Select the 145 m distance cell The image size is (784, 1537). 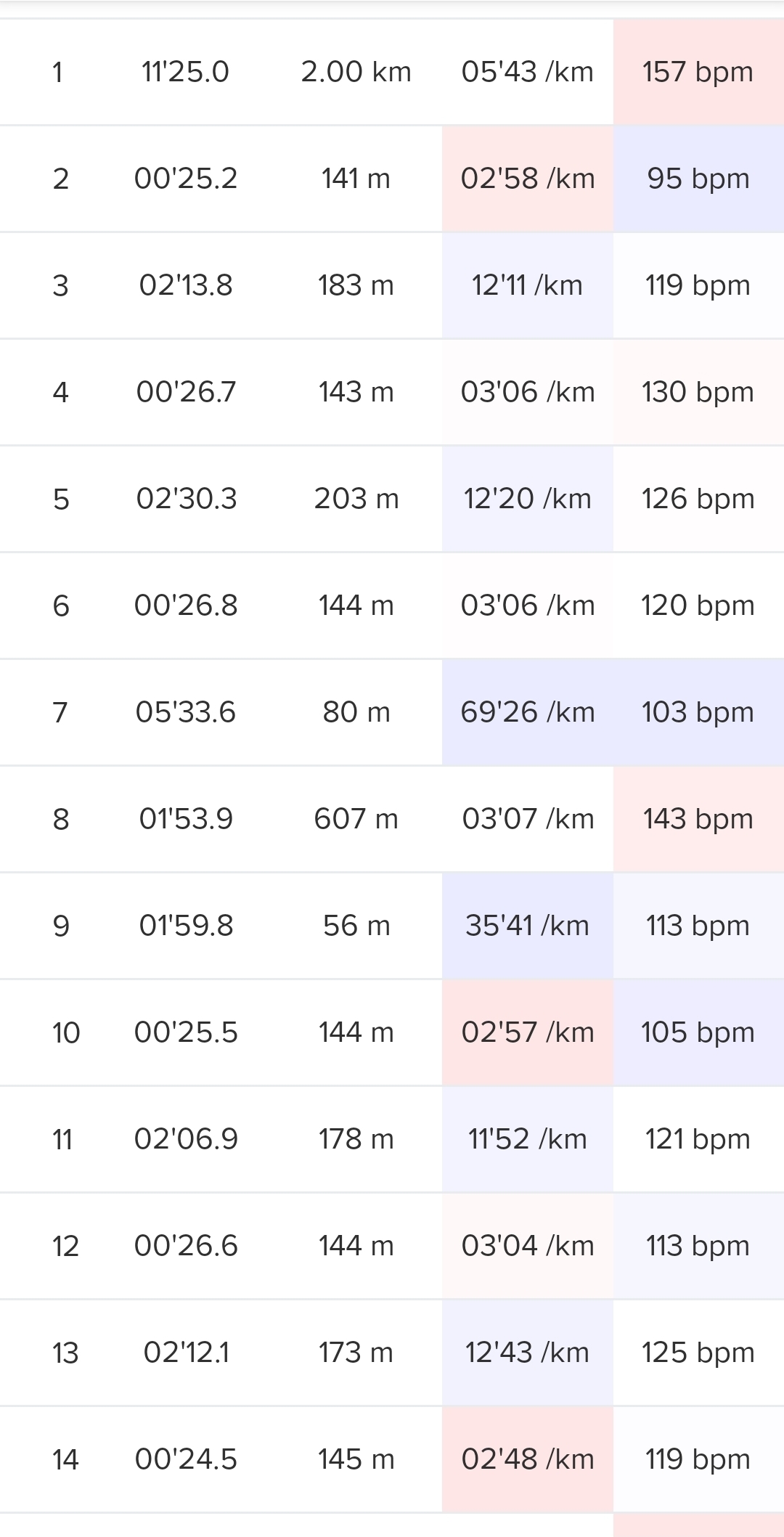[356, 1459]
